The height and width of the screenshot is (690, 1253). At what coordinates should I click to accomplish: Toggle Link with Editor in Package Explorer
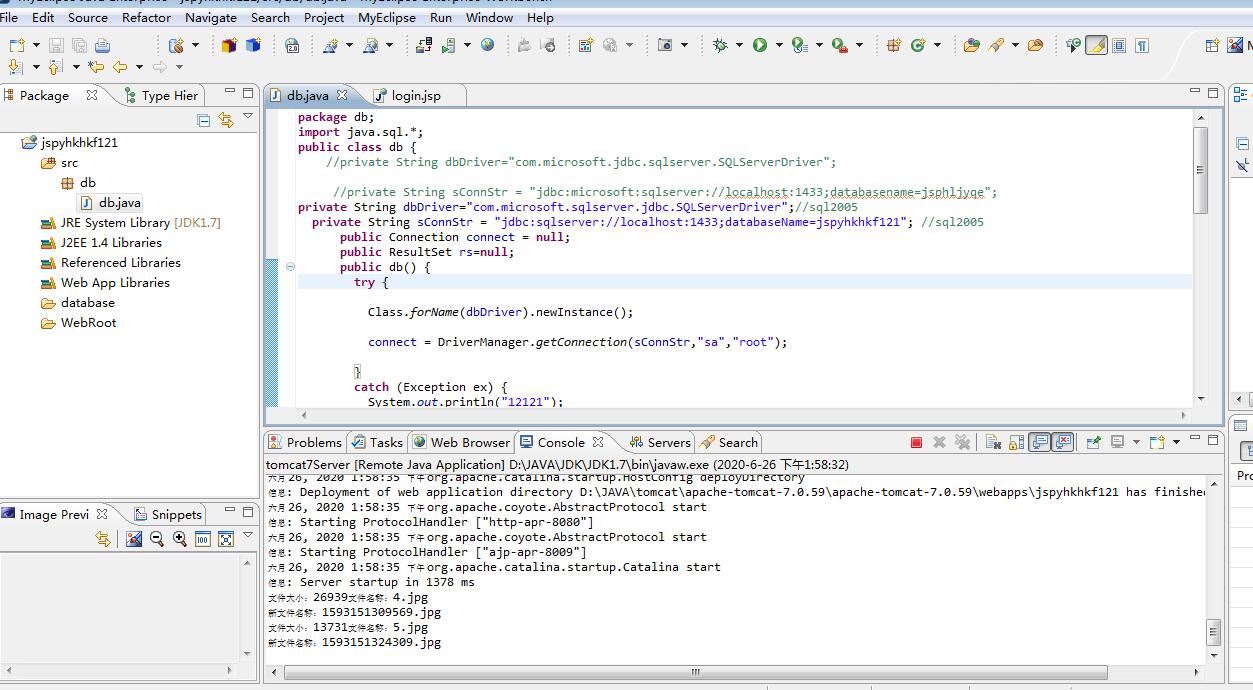[226, 120]
